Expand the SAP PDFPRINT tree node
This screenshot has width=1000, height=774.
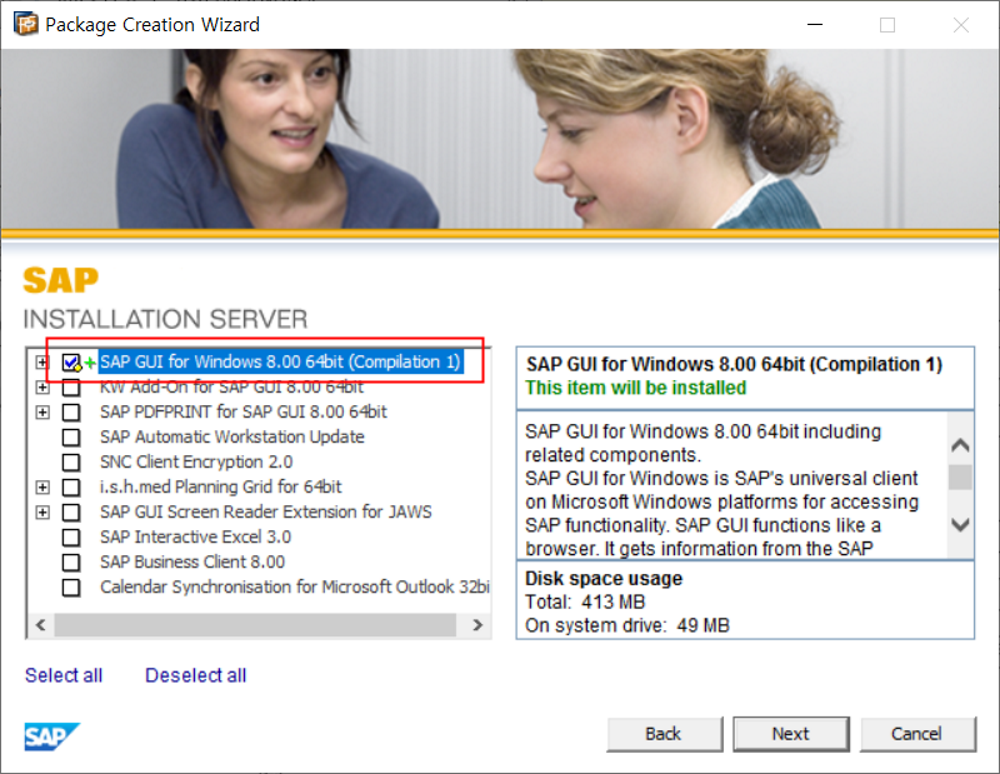click(x=42, y=412)
